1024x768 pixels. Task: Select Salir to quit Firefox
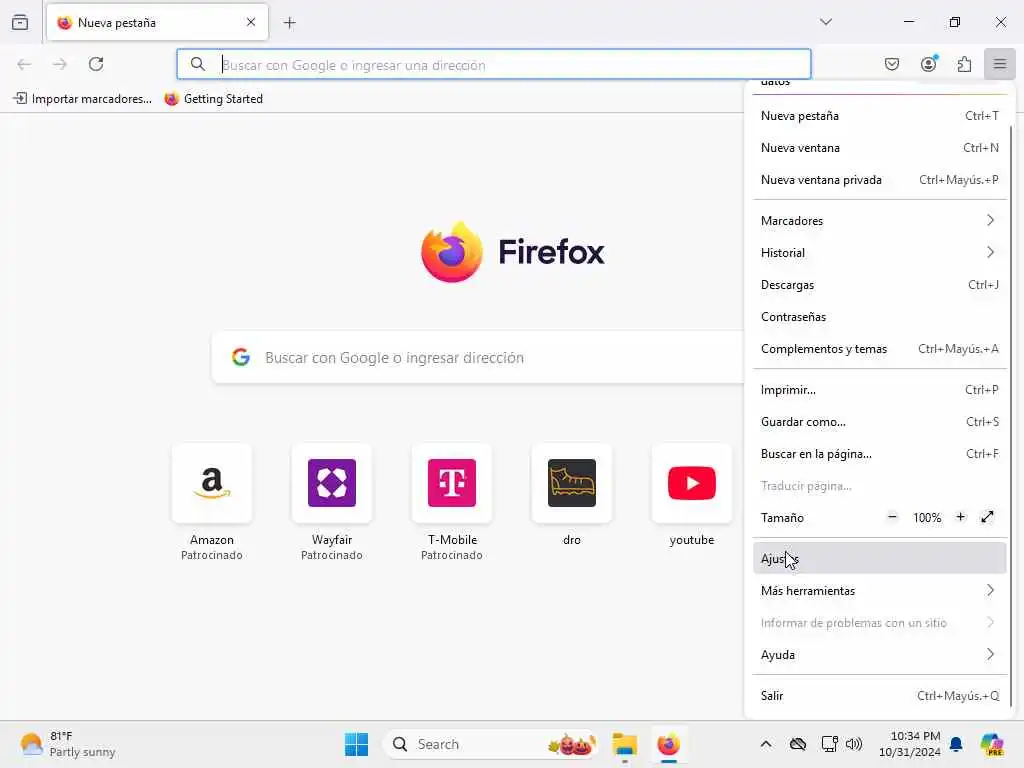(879, 696)
